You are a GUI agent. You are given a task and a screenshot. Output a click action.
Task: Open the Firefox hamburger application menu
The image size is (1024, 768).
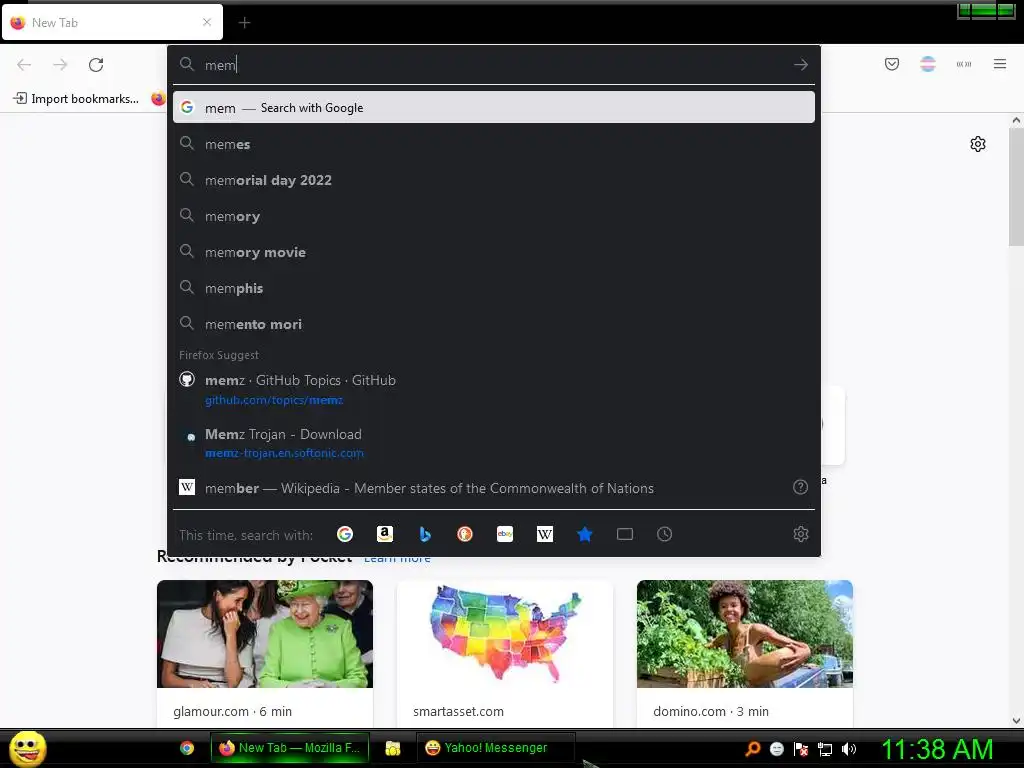click(x=999, y=64)
